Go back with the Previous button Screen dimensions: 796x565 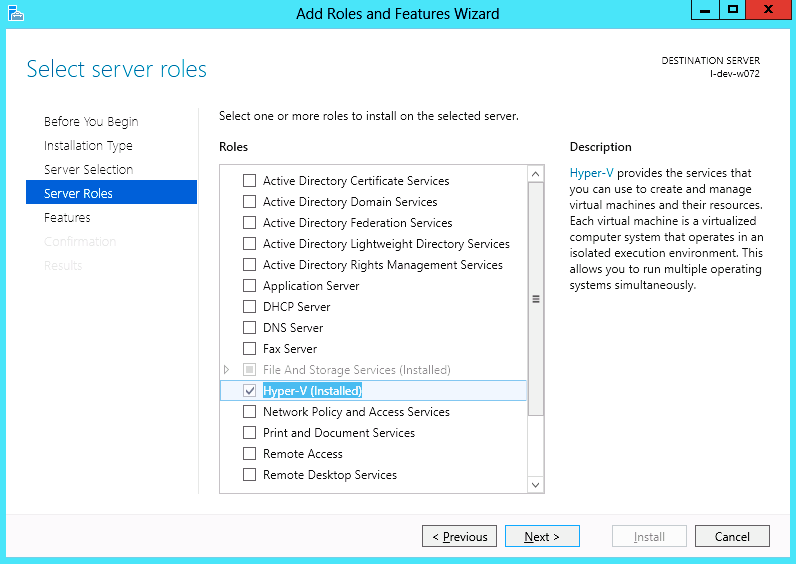(x=459, y=537)
